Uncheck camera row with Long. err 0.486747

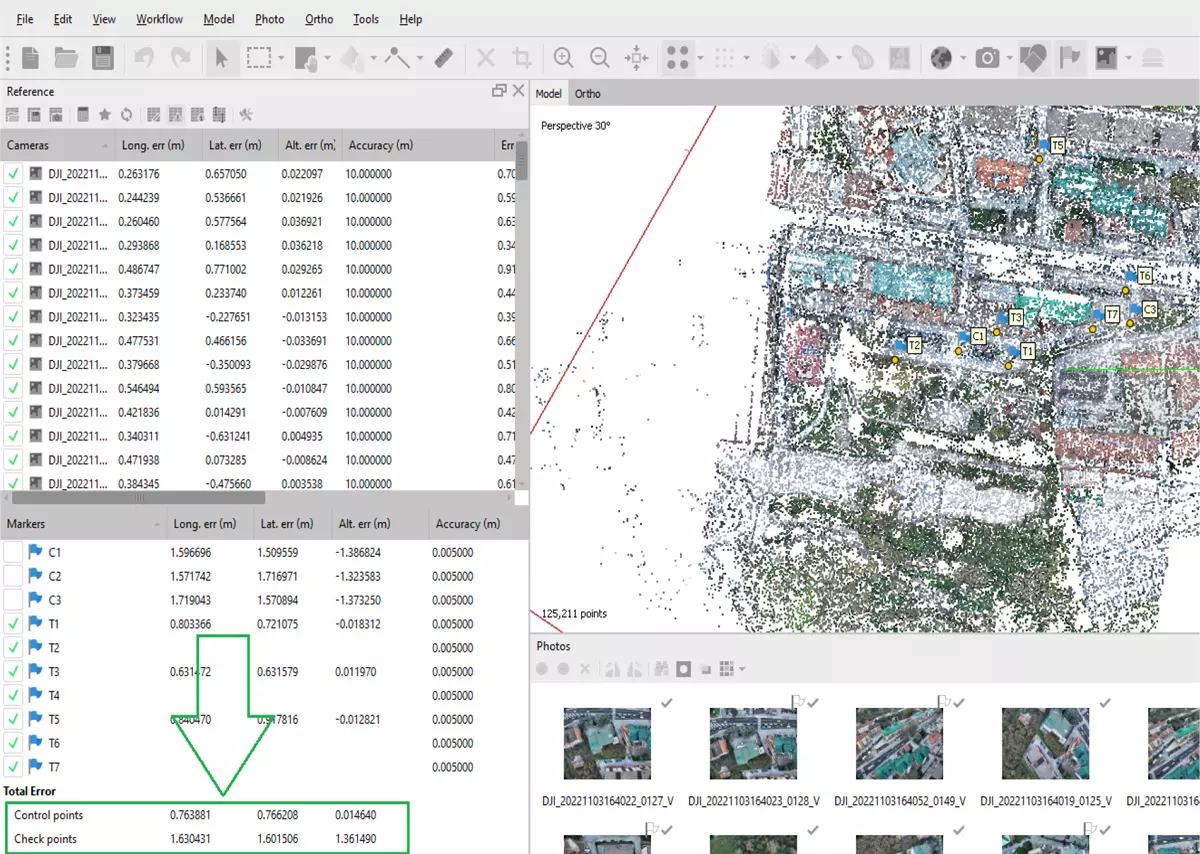tap(13, 269)
